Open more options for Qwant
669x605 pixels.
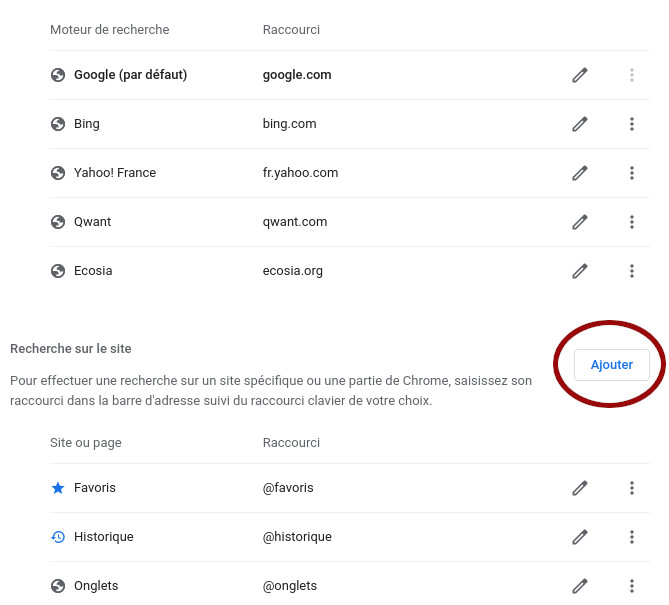click(632, 222)
